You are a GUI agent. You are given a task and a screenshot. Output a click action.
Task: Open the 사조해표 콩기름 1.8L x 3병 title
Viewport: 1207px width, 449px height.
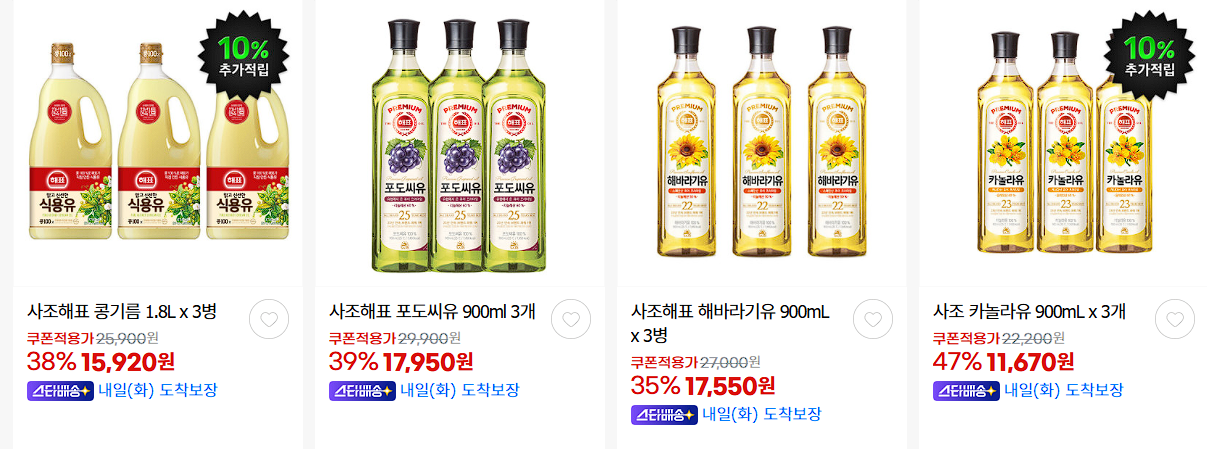[x=122, y=311]
